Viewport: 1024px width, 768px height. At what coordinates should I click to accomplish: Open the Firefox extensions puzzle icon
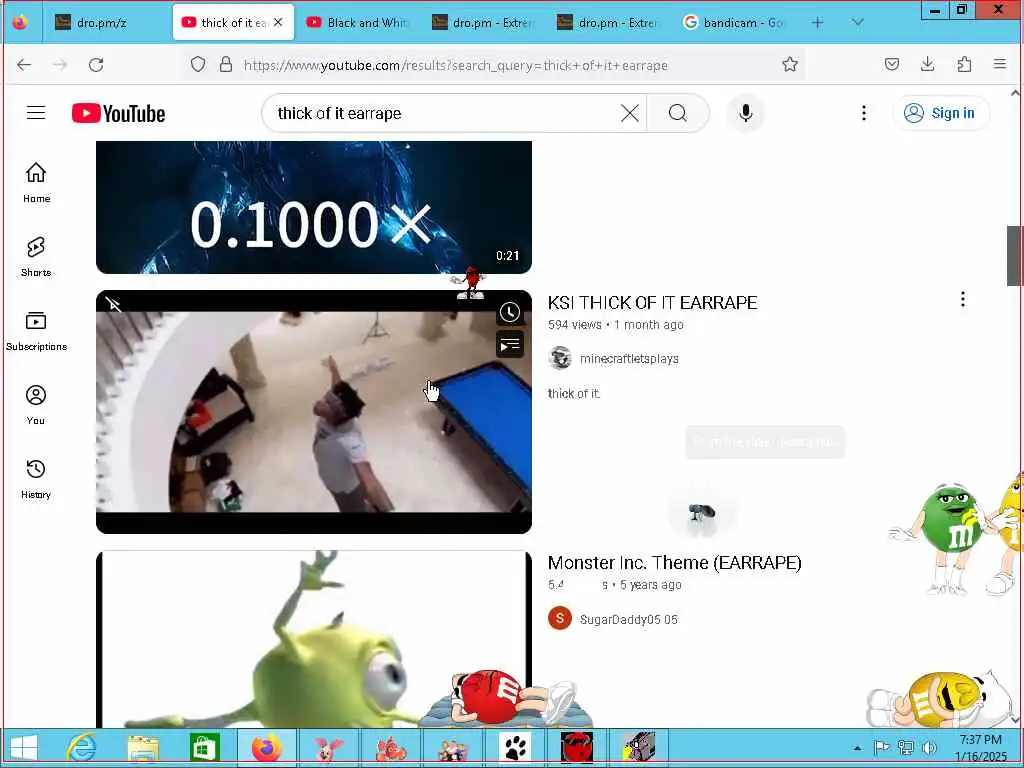click(x=964, y=64)
